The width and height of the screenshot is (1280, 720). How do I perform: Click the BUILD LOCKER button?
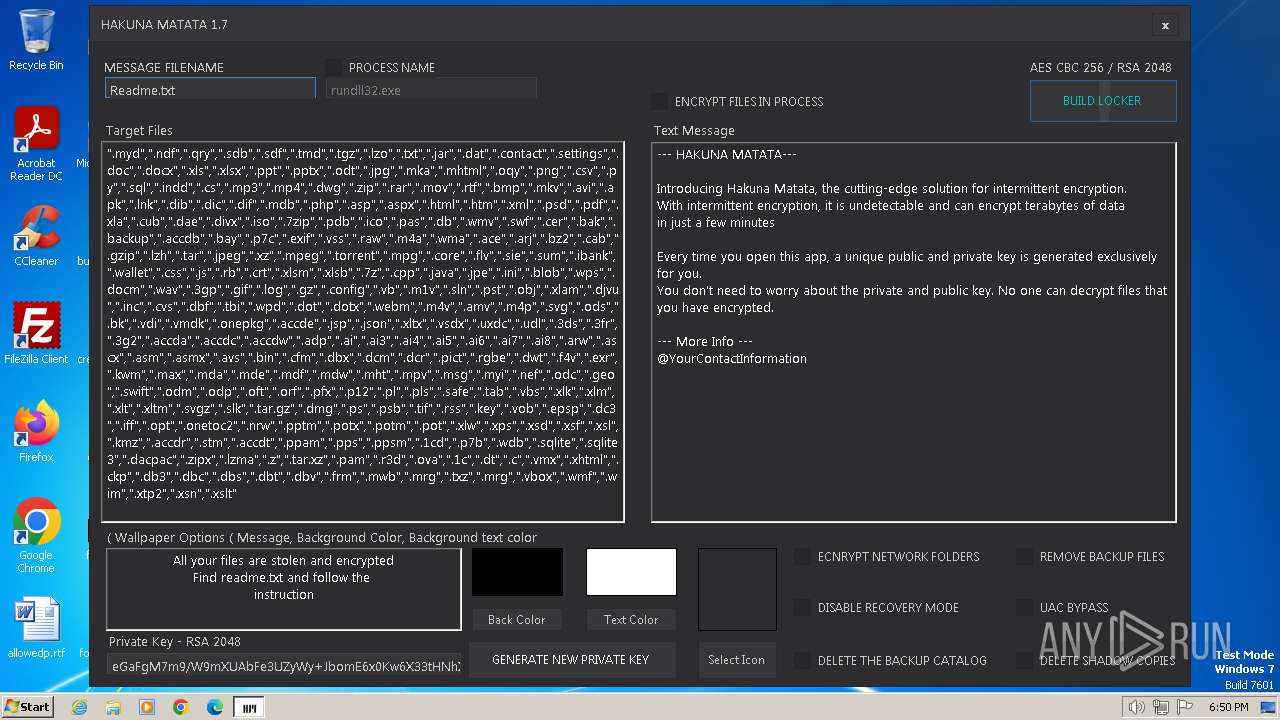click(1103, 101)
